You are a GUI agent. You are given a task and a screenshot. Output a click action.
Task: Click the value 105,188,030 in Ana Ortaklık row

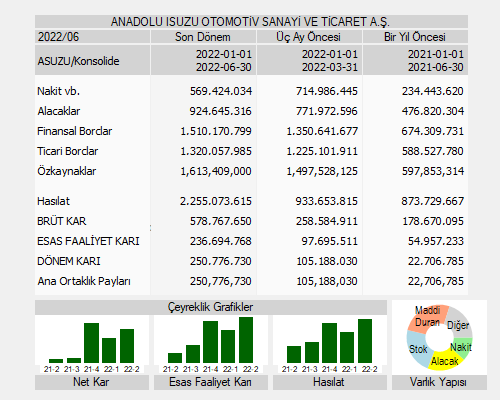tap(327, 281)
